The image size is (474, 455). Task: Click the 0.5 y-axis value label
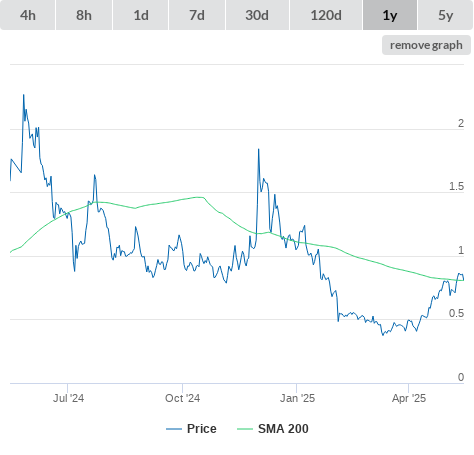tap(456, 313)
